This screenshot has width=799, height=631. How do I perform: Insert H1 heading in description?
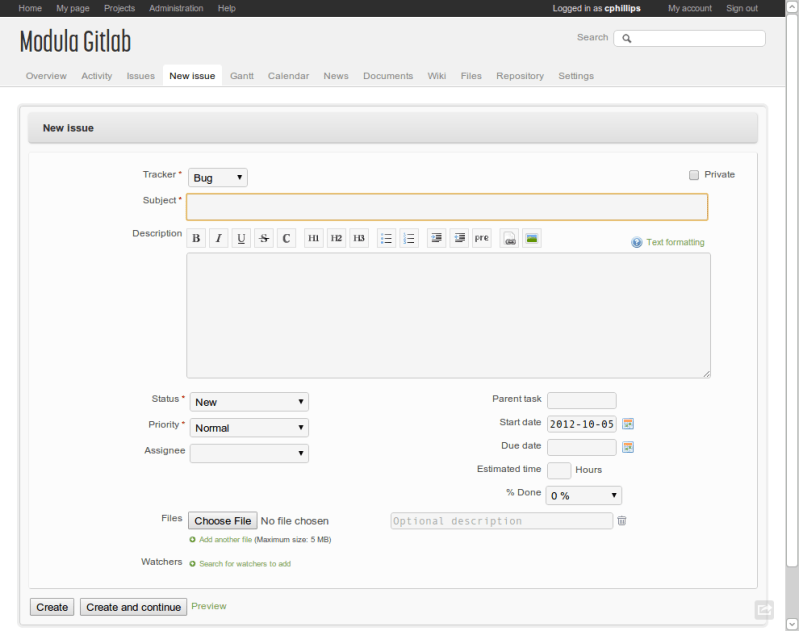pos(314,238)
